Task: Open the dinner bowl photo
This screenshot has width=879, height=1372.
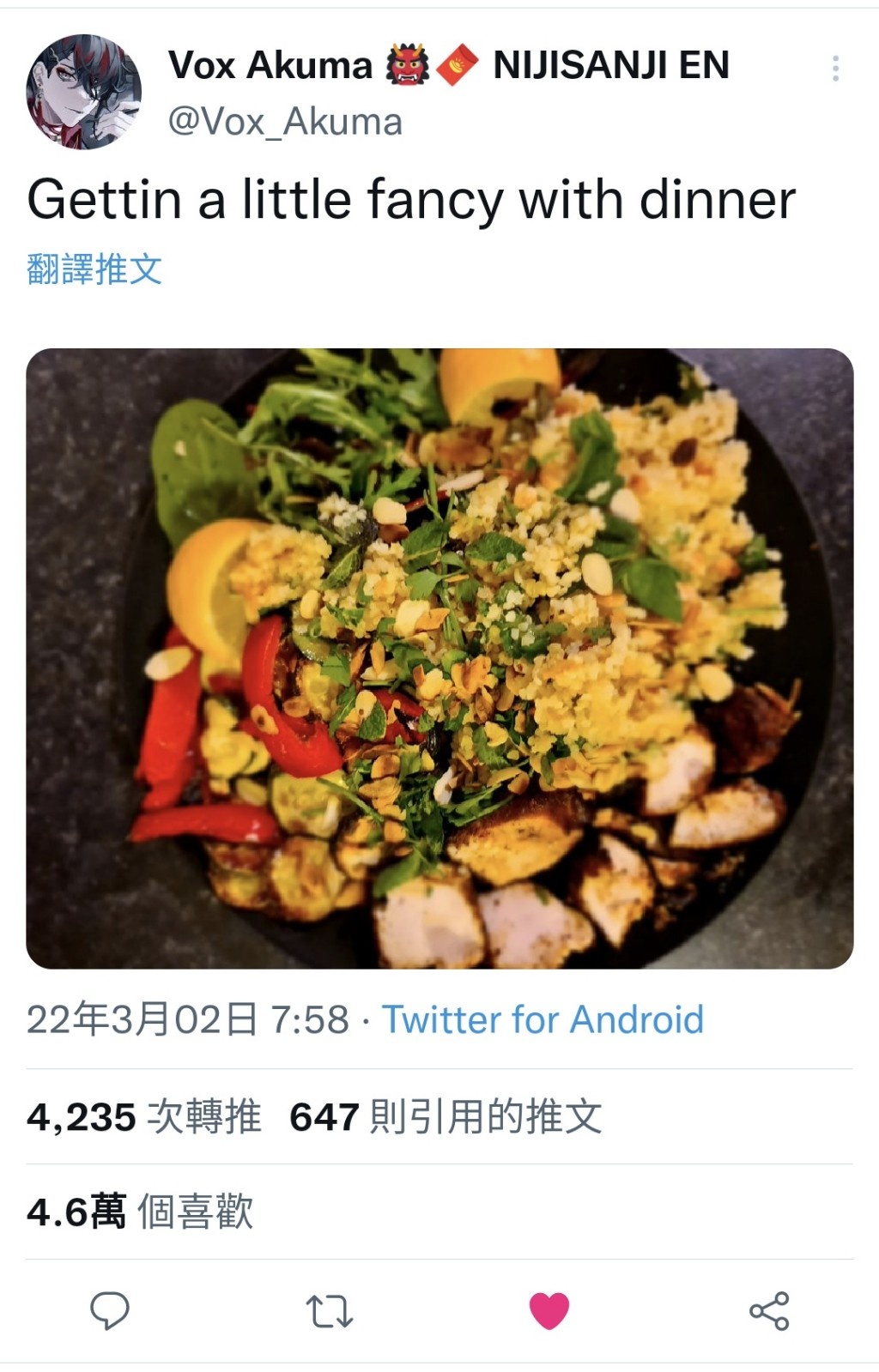Action: click(x=439, y=658)
